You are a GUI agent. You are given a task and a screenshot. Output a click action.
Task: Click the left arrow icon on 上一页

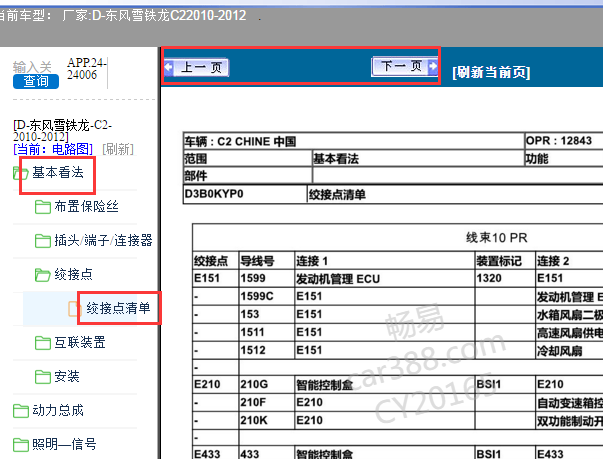pyautogui.click(x=168, y=67)
